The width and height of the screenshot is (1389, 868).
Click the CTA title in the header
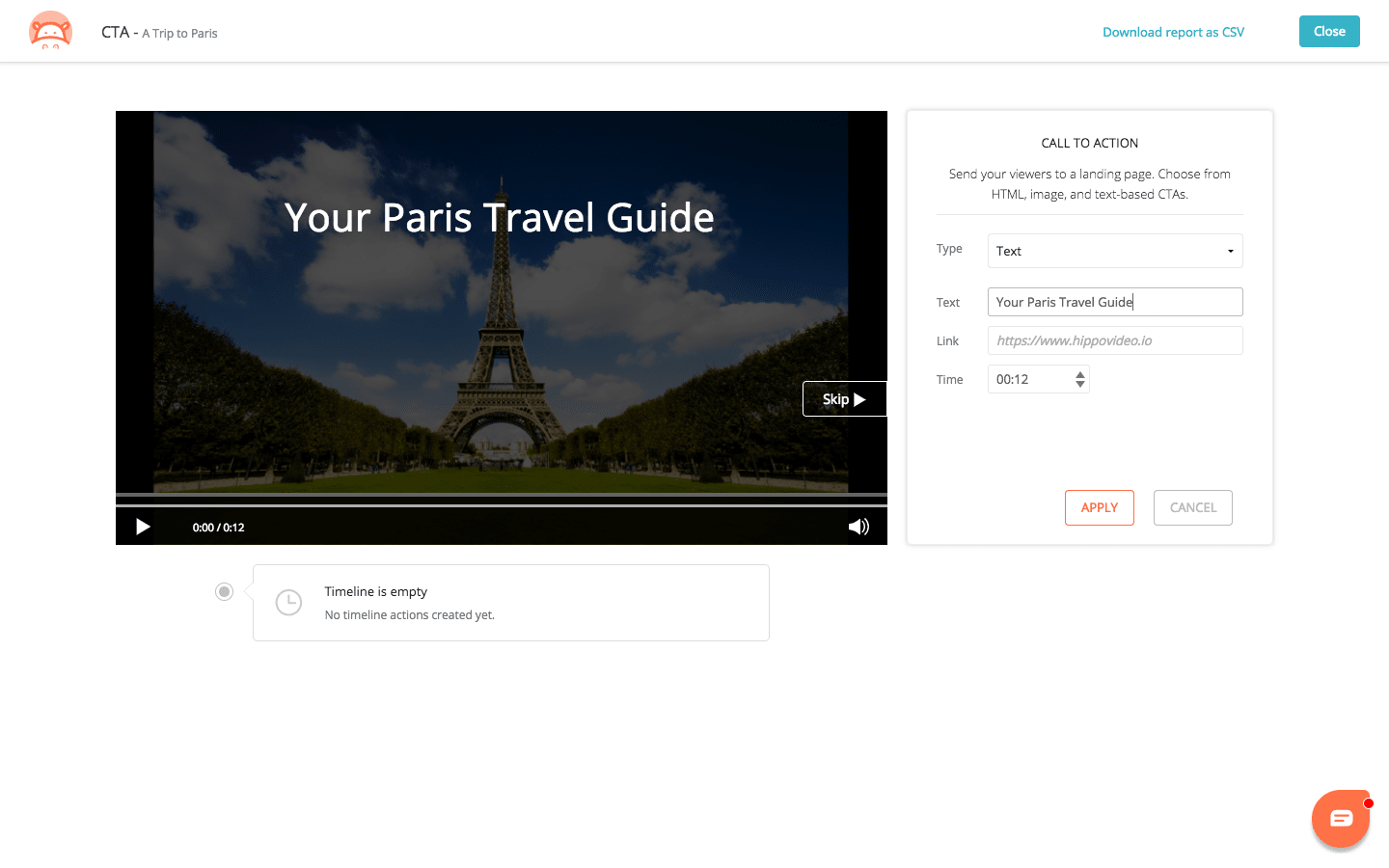click(x=115, y=31)
